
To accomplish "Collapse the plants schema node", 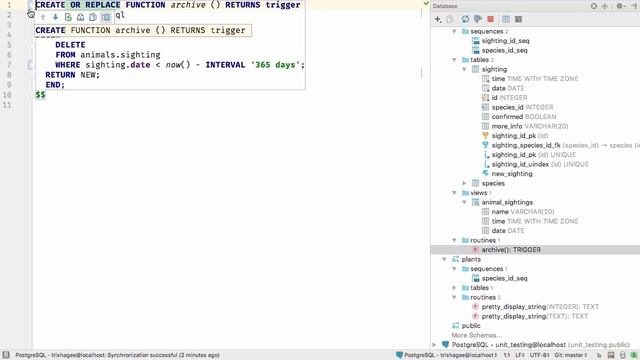I will pyautogui.click(x=444, y=259).
